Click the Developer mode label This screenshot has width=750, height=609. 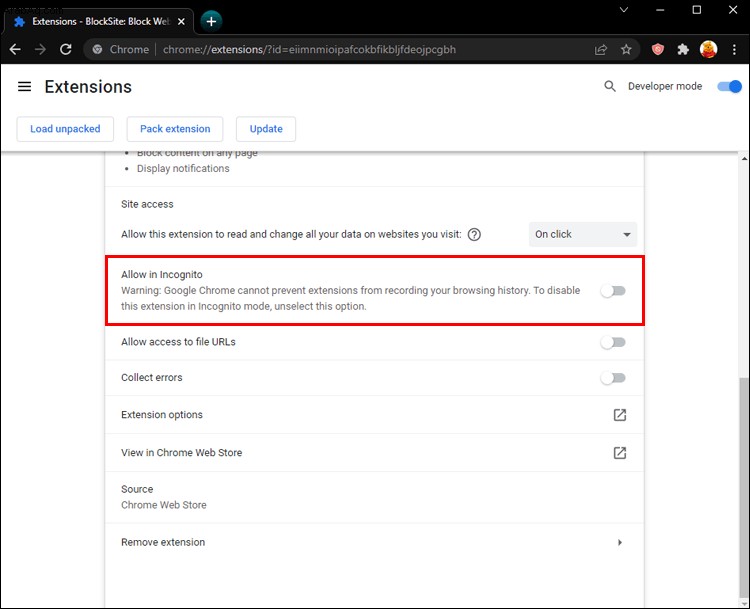tap(665, 86)
